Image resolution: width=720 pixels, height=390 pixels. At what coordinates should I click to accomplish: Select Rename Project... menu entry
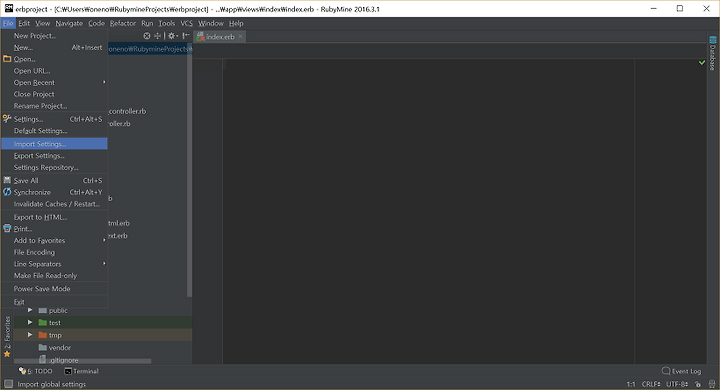click(x=54, y=106)
